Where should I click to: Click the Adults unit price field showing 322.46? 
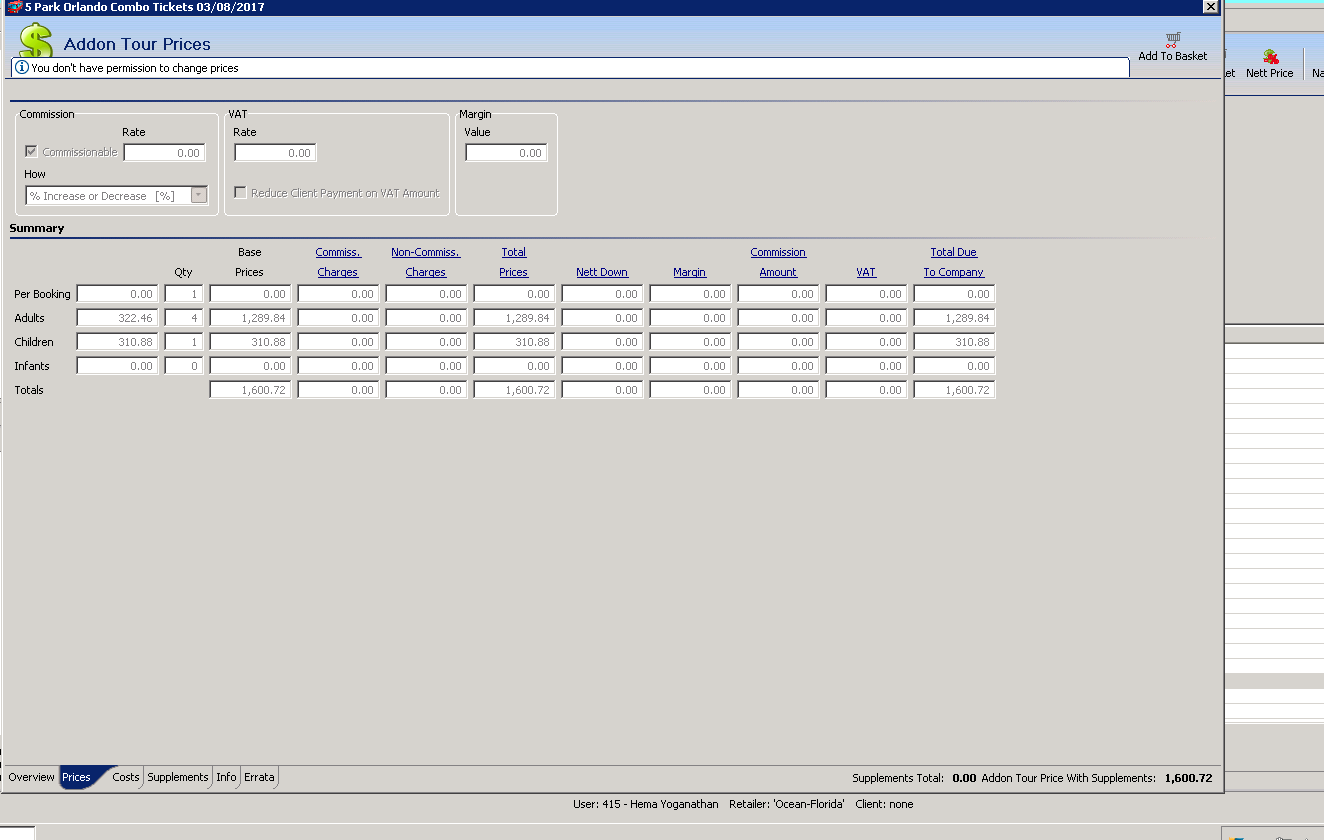coord(118,318)
